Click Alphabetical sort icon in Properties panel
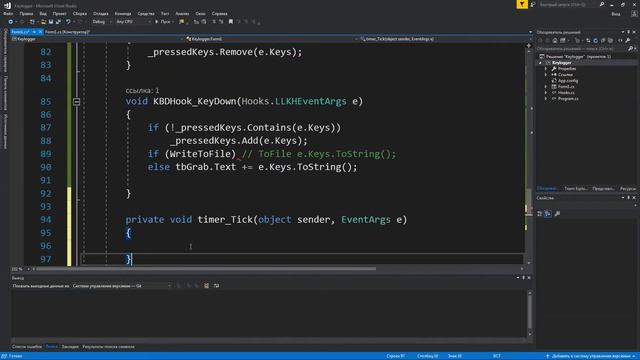This screenshot has height=360, width=640. coord(548,213)
